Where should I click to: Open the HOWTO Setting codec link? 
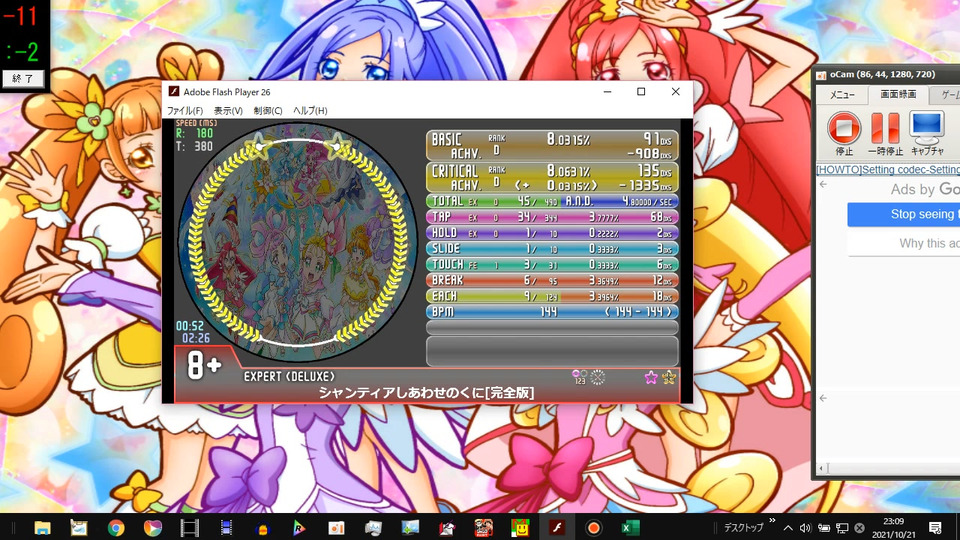pyautogui.click(x=888, y=170)
